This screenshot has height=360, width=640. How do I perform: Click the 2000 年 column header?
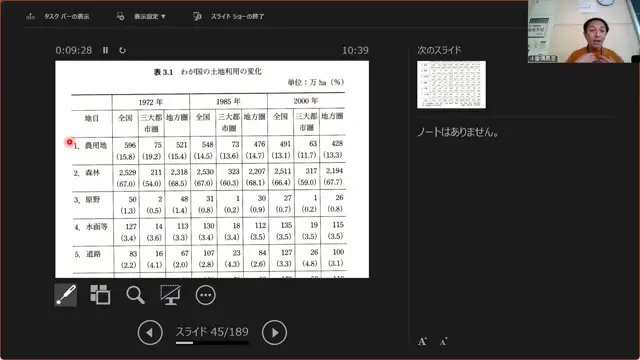[305, 100]
